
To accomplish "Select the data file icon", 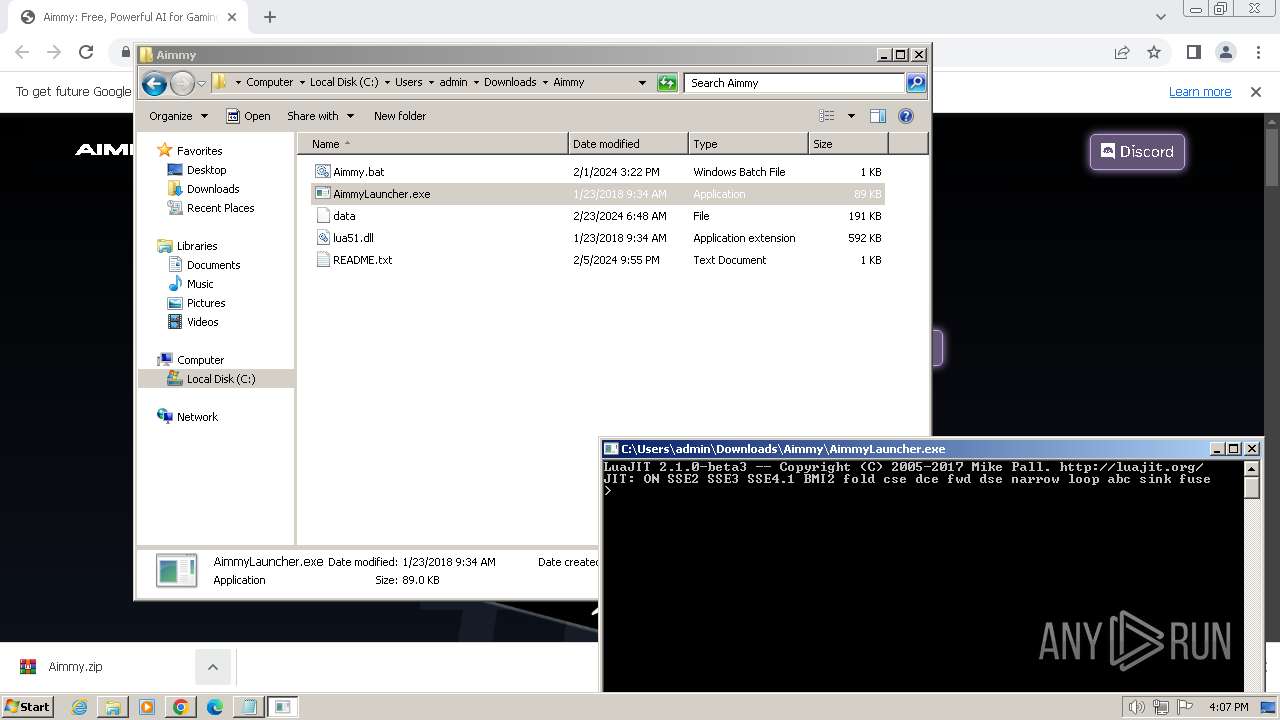I will 322,216.
